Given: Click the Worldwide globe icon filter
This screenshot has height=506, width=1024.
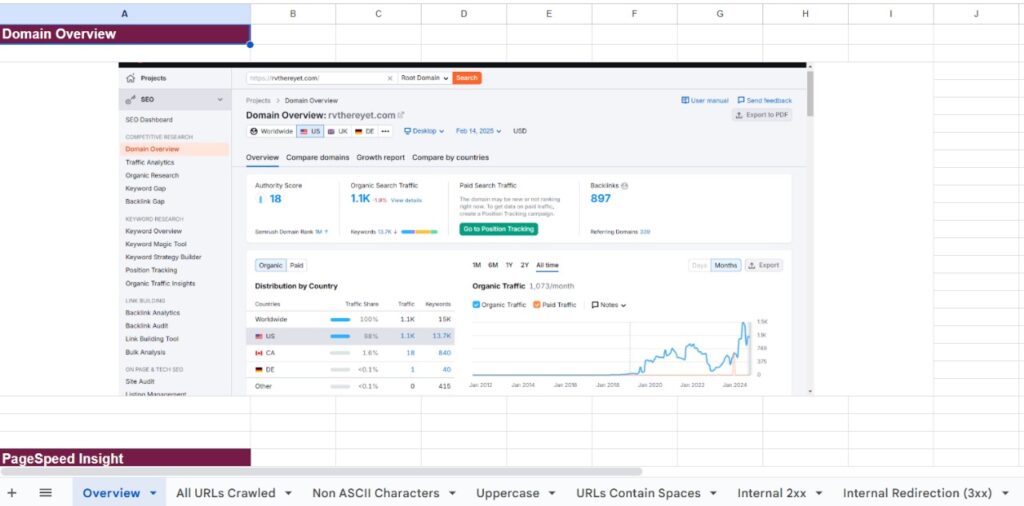Looking at the screenshot, I should pos(254,131).
